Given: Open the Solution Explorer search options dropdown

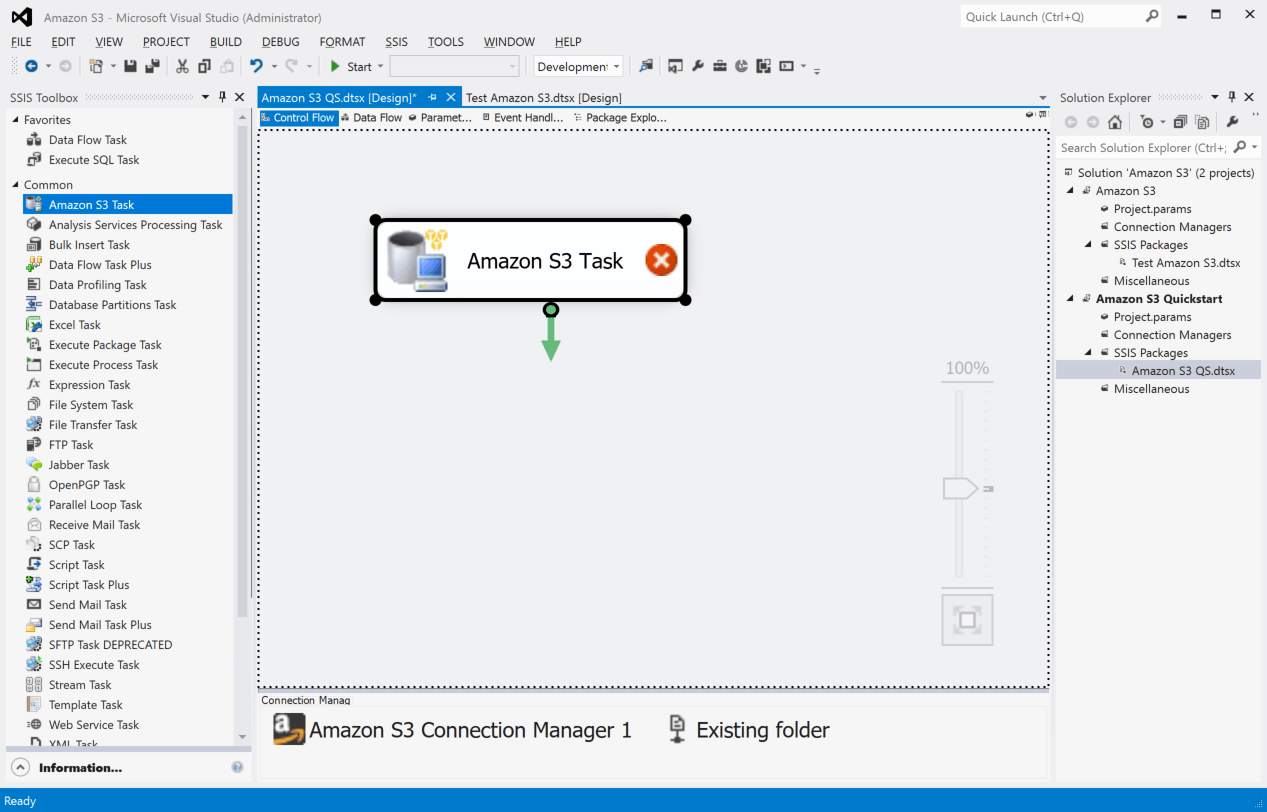Looking at the screenshot, I should pos(1254,147).
